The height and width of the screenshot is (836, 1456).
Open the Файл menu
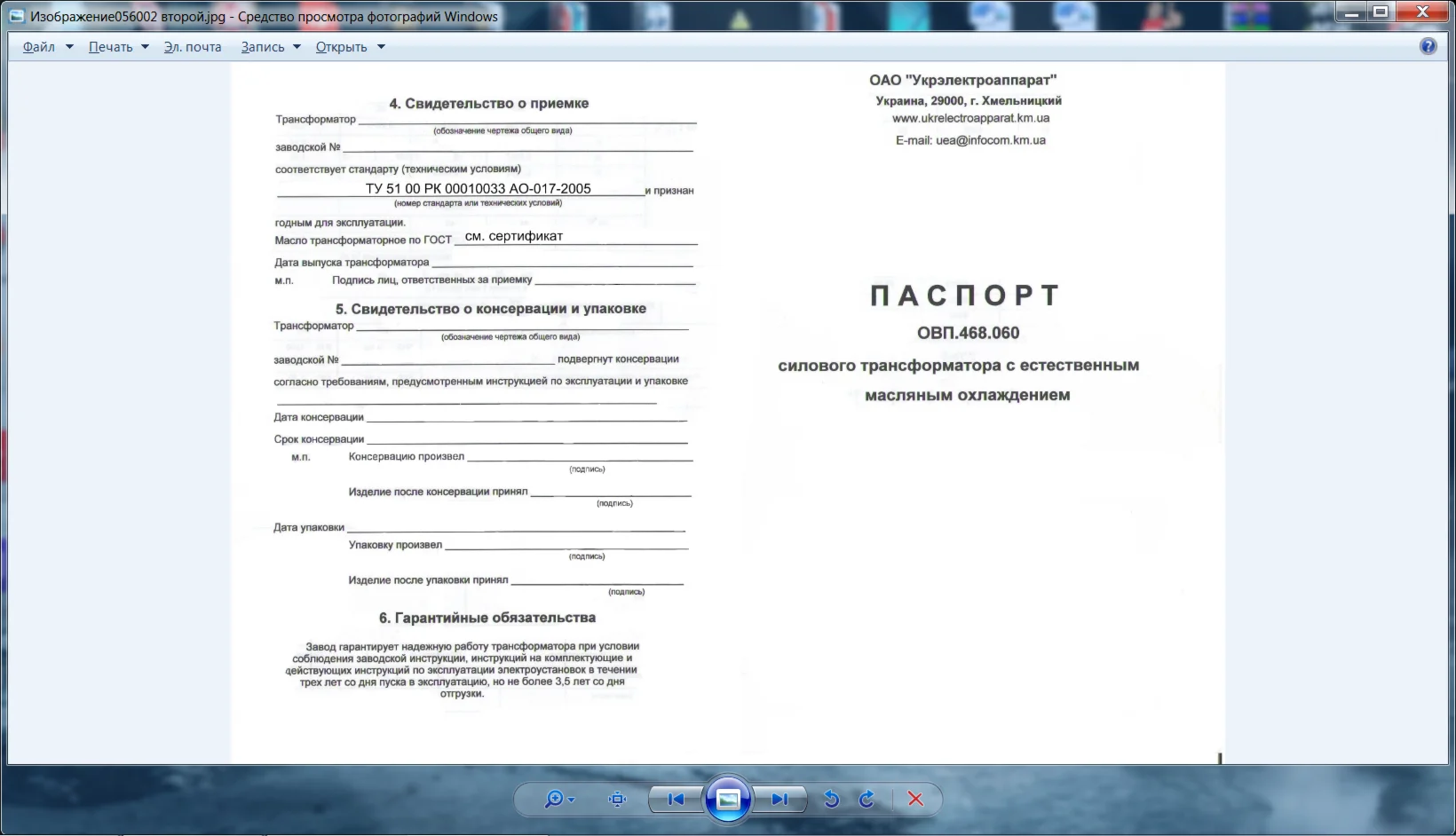37,46
